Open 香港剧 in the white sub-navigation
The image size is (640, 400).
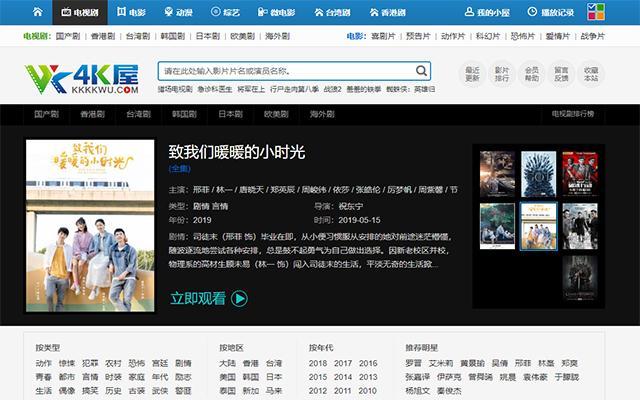(103, 36)
